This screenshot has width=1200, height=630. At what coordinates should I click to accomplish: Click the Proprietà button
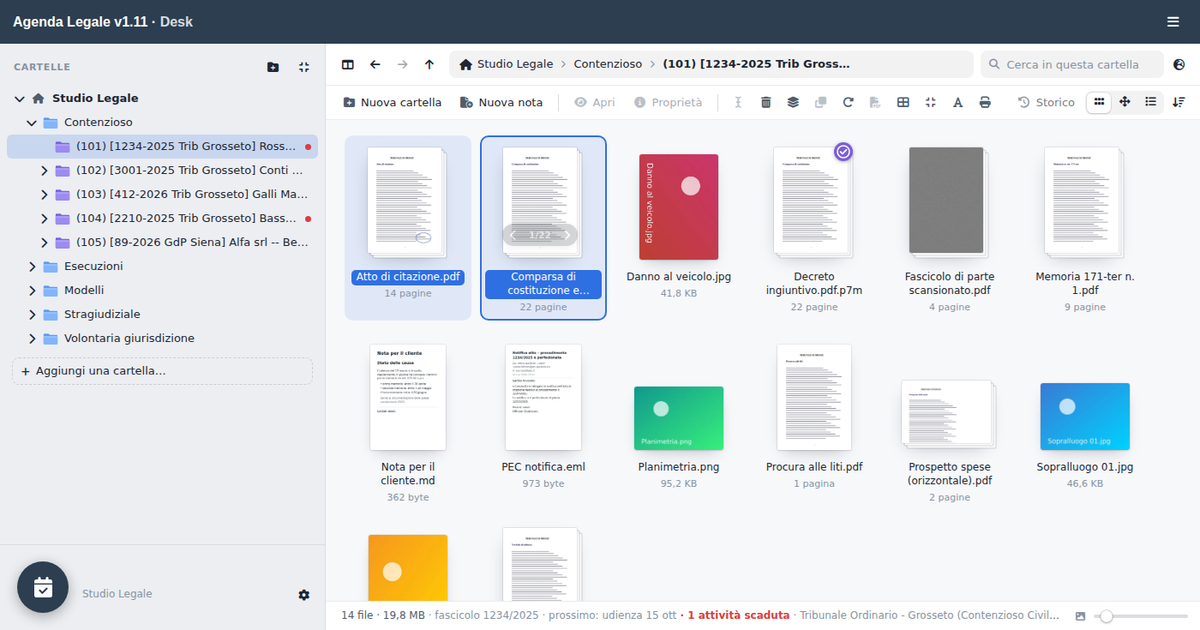(668, 102)
